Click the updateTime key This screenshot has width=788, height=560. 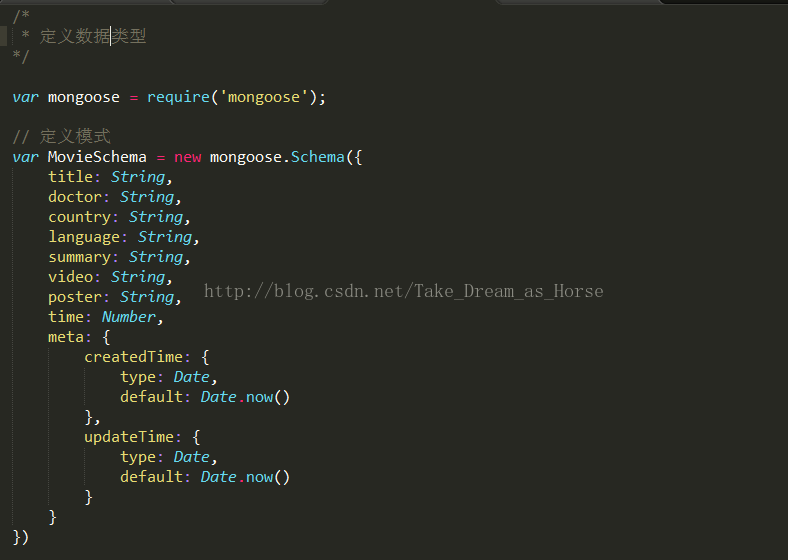click(129, 437)
